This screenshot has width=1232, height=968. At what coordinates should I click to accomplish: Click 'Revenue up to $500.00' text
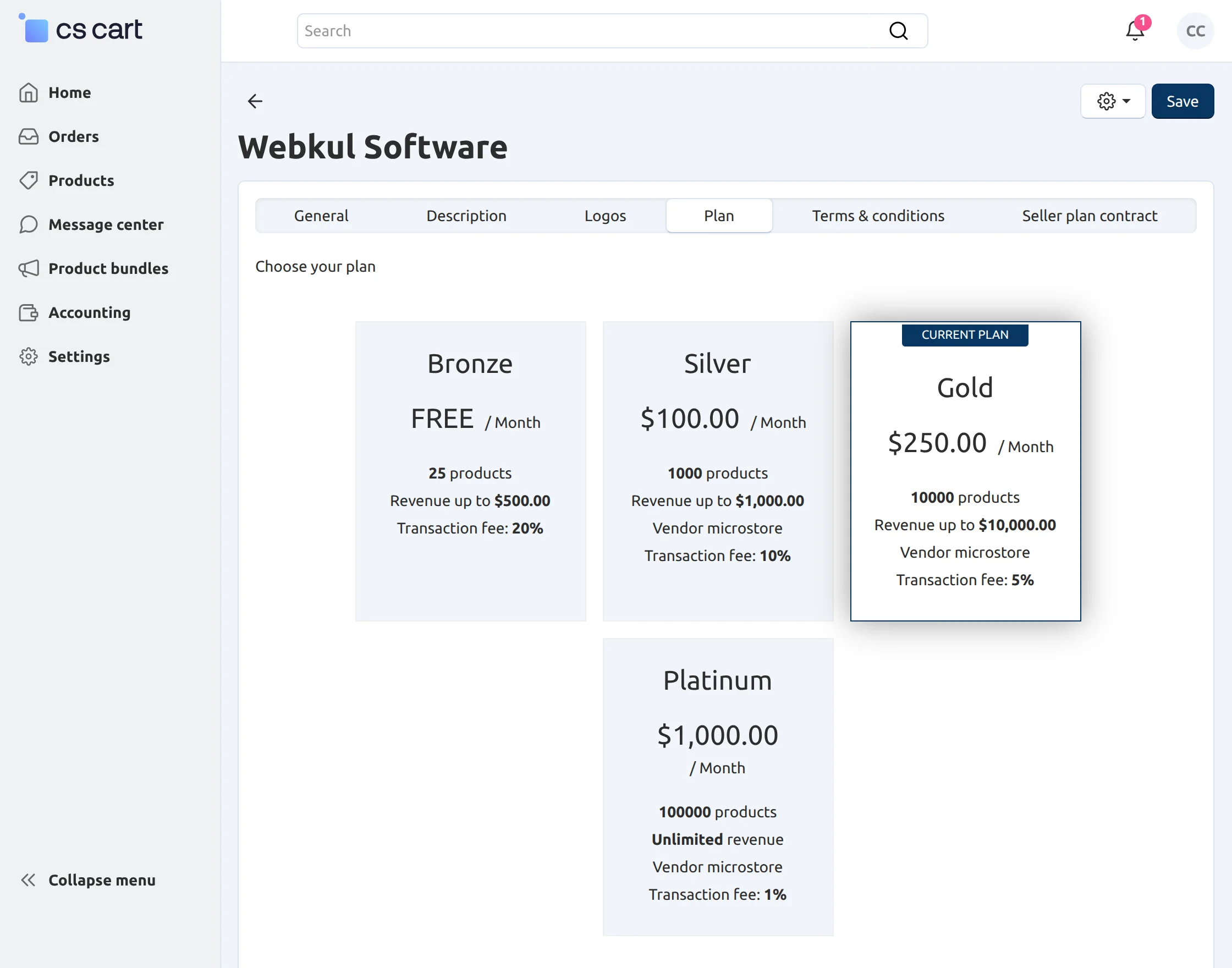coord(470,501)
